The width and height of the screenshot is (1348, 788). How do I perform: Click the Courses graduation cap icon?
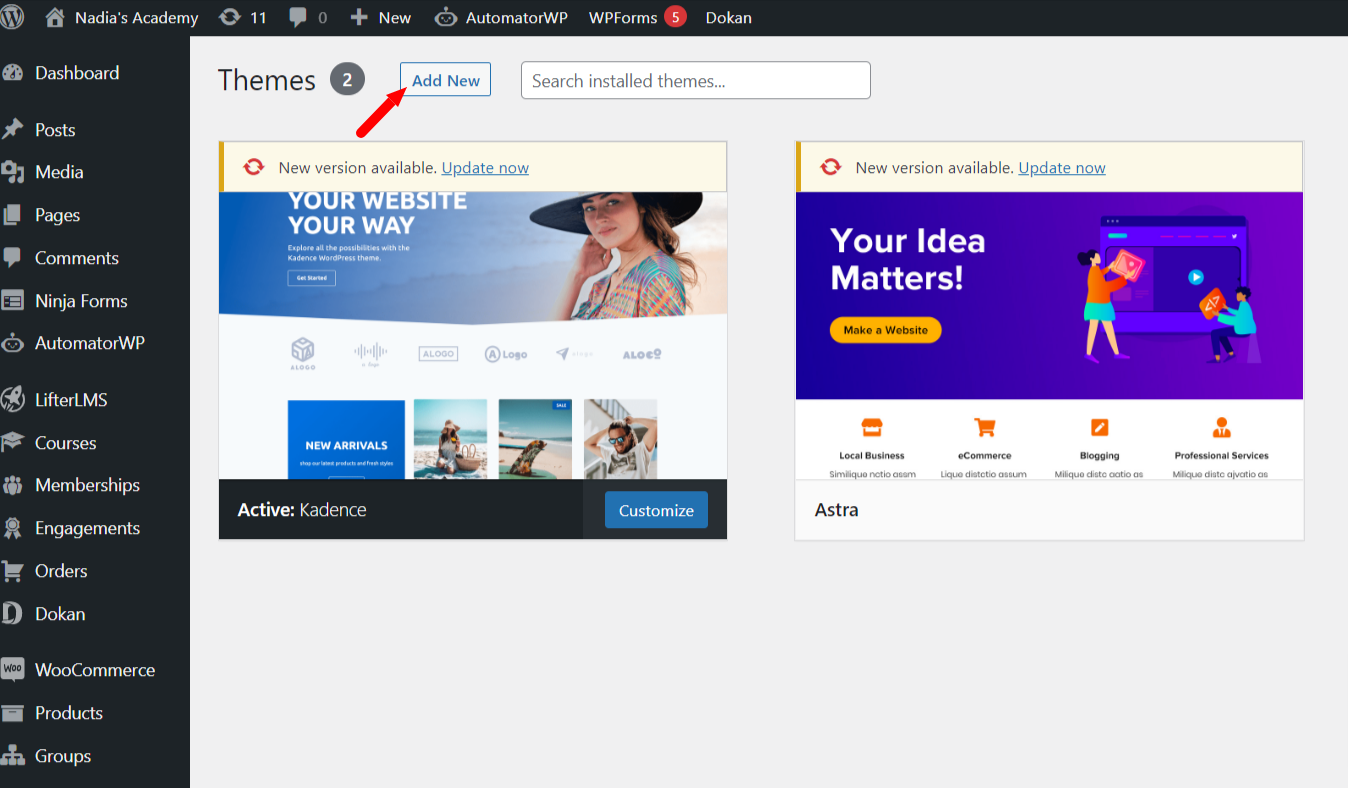pyautogui.click(x=13, y=442)
